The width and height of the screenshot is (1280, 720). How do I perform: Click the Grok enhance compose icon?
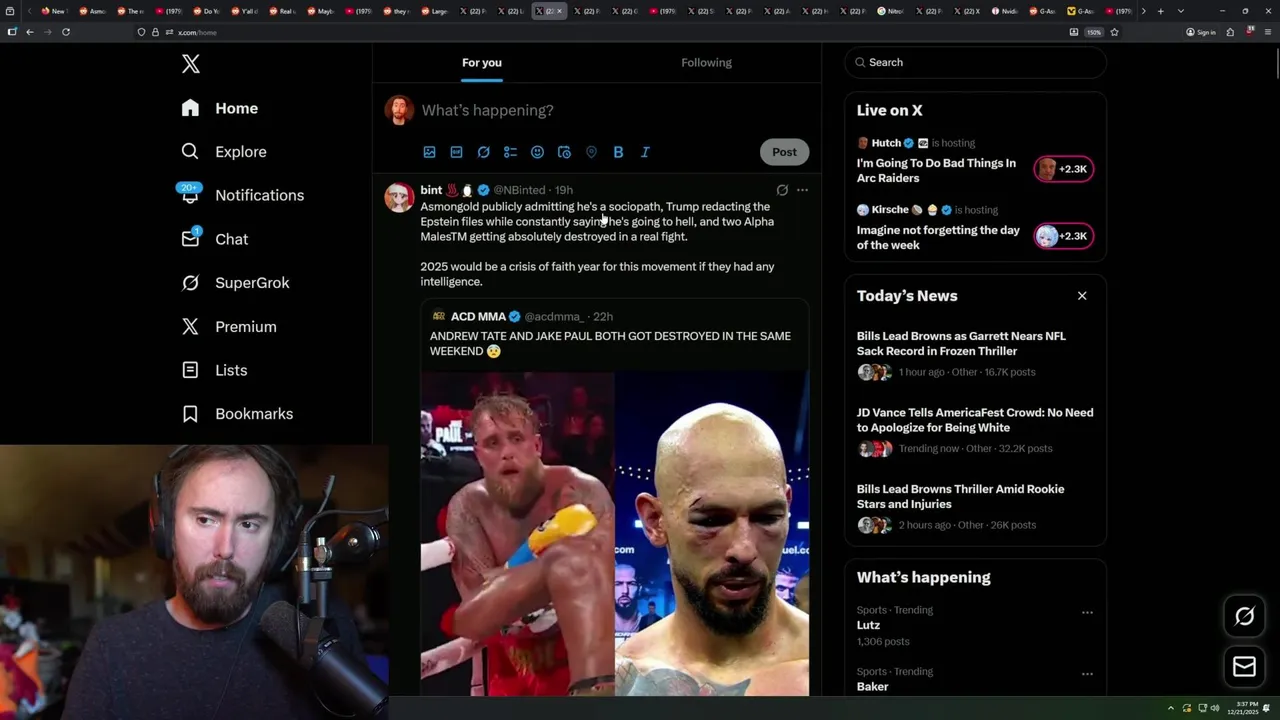click(x=483, y=152)
